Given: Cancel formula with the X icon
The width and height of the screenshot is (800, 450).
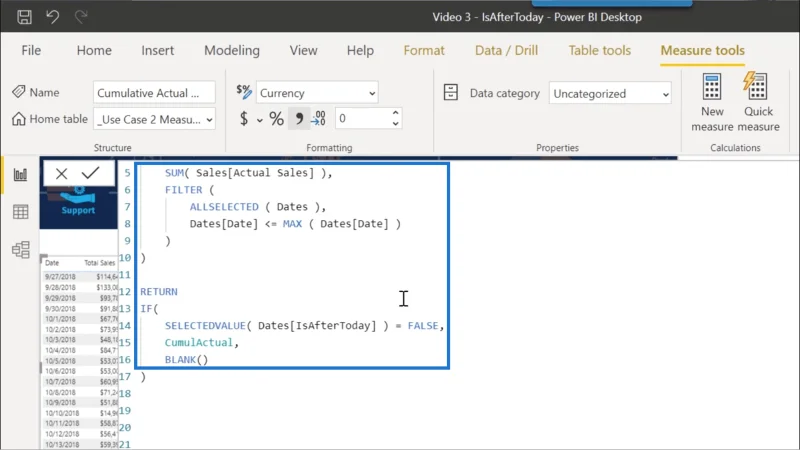Looking at the screenshot, I should (x=62, y=173).
